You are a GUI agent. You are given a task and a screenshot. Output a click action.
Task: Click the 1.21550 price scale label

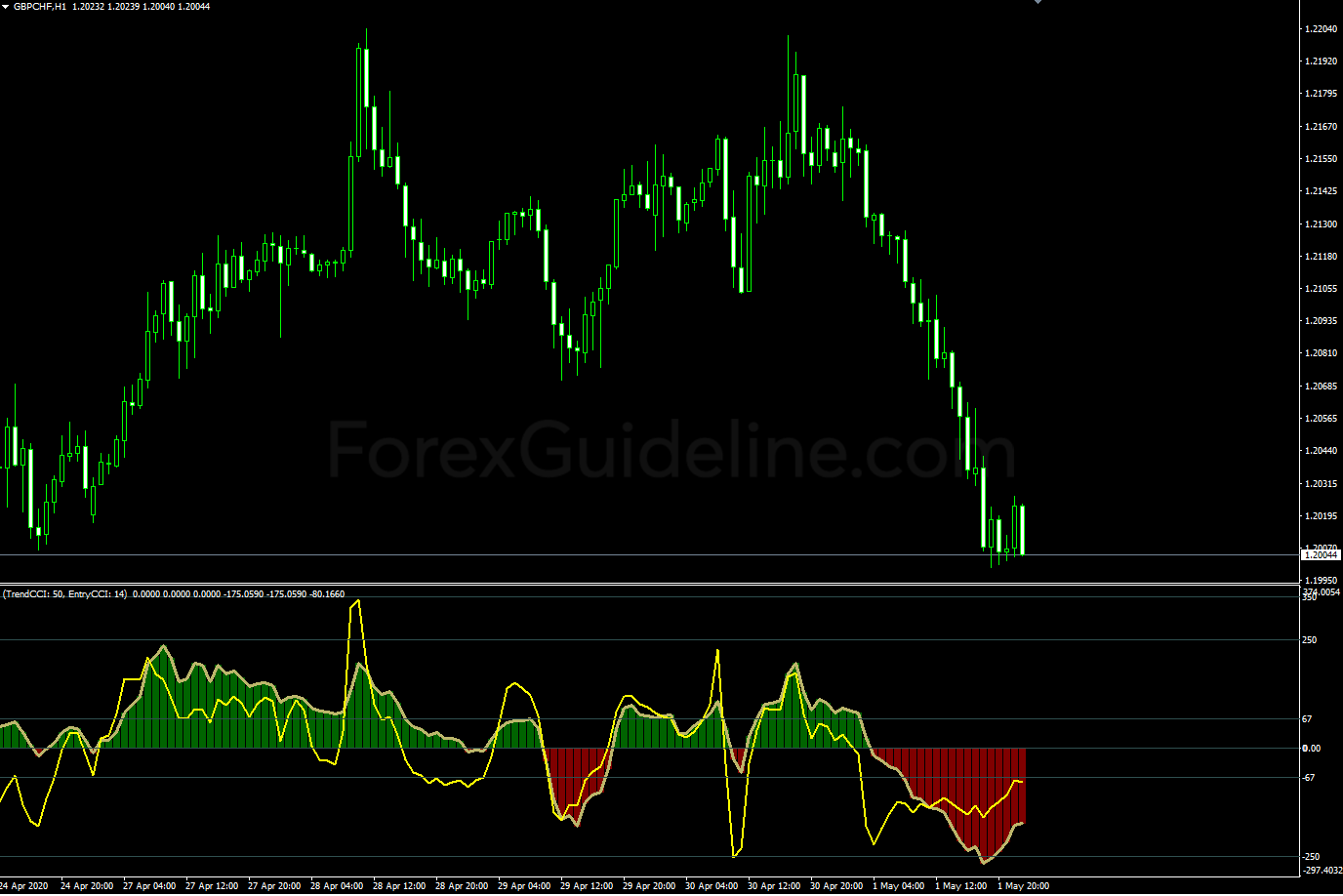[1321, 158]
